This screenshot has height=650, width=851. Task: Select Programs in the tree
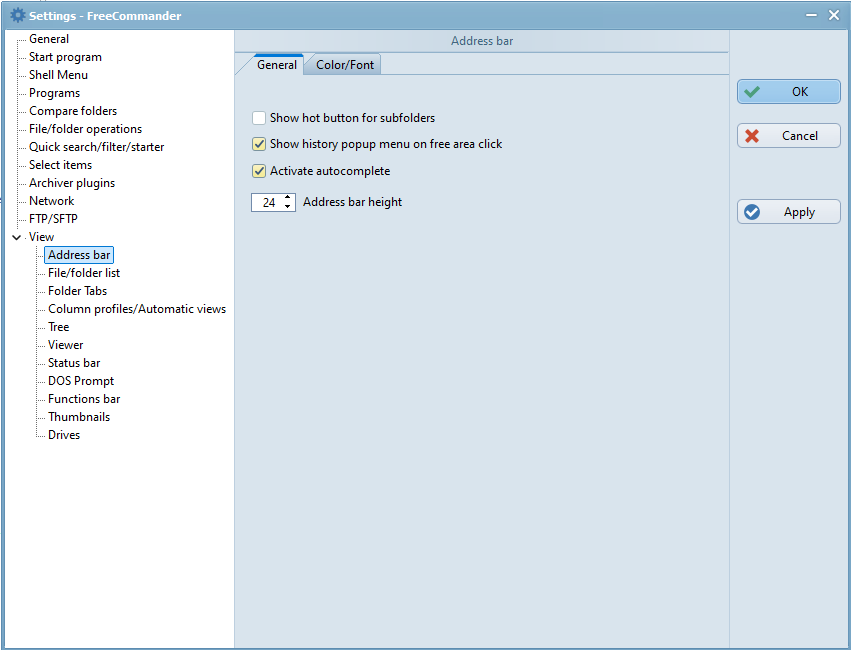click(54, 93)
